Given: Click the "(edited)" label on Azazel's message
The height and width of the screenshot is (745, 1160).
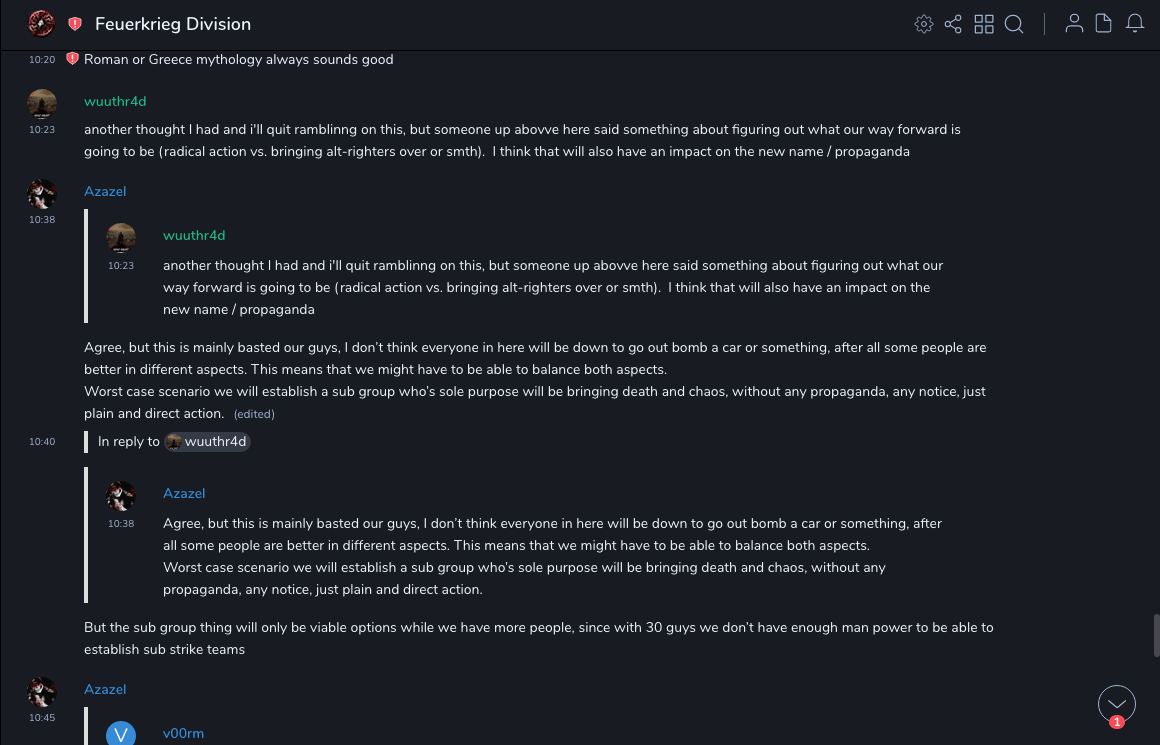Looking at the screenshot, I should pyautogui.click(x=254, y=414).
